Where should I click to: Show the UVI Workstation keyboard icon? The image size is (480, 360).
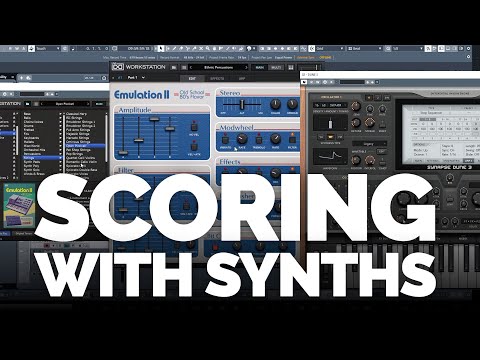(x=291, y=67)
